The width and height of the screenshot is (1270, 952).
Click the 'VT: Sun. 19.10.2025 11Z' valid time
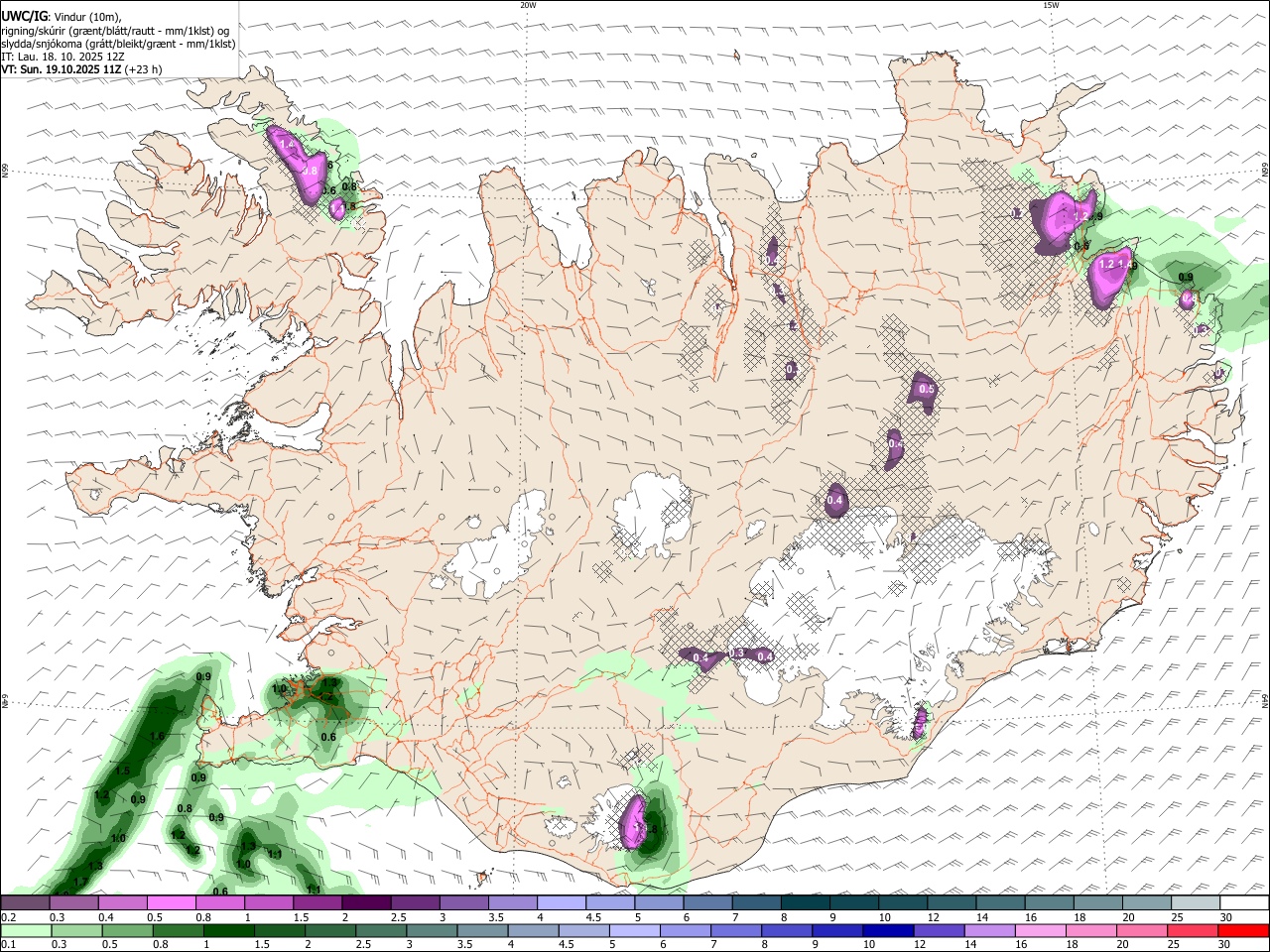pyautogui.click(x=61, y=69)
